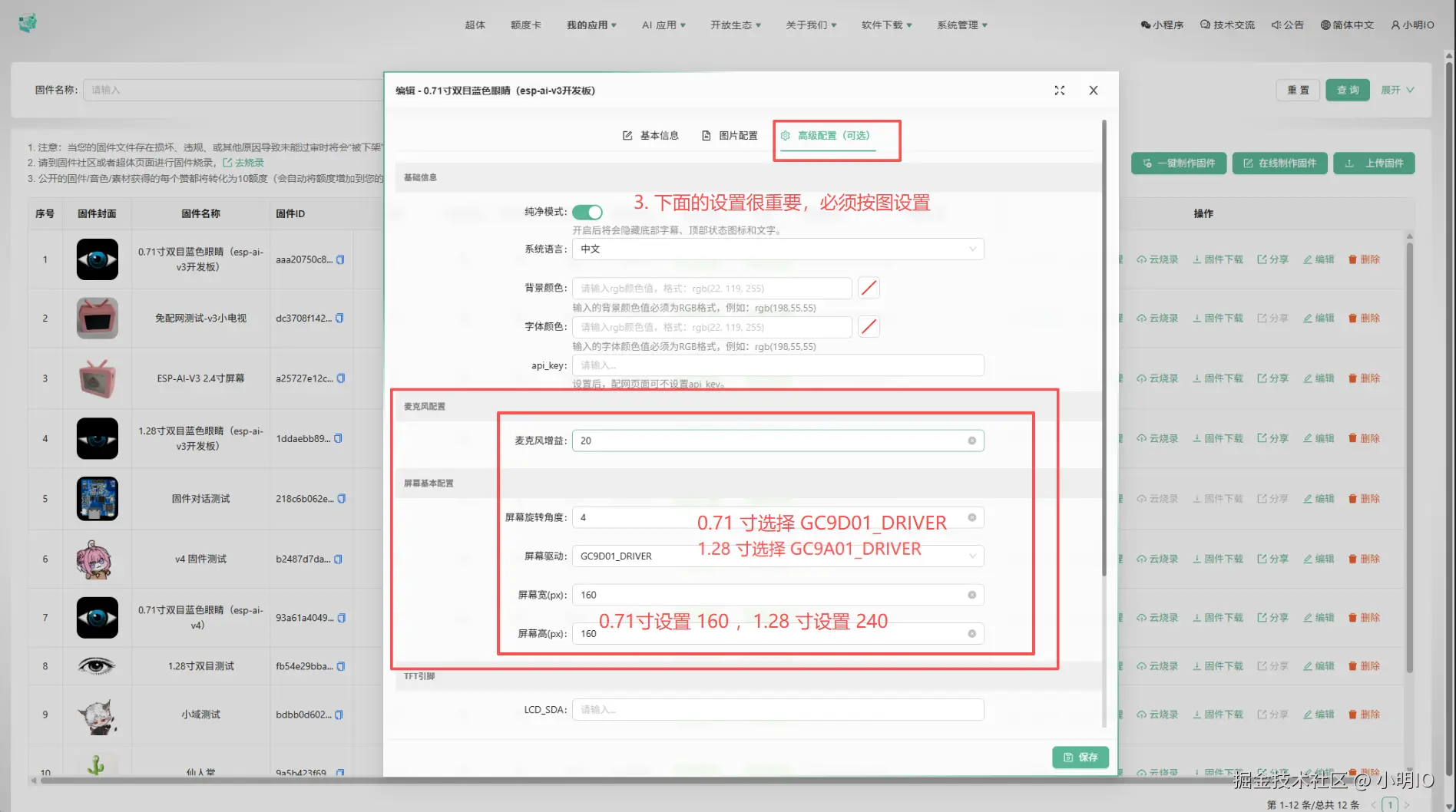The image size is (1456, 812).
Task: Copy firmware ID b2487d7da
Action: tap(338, 559)
